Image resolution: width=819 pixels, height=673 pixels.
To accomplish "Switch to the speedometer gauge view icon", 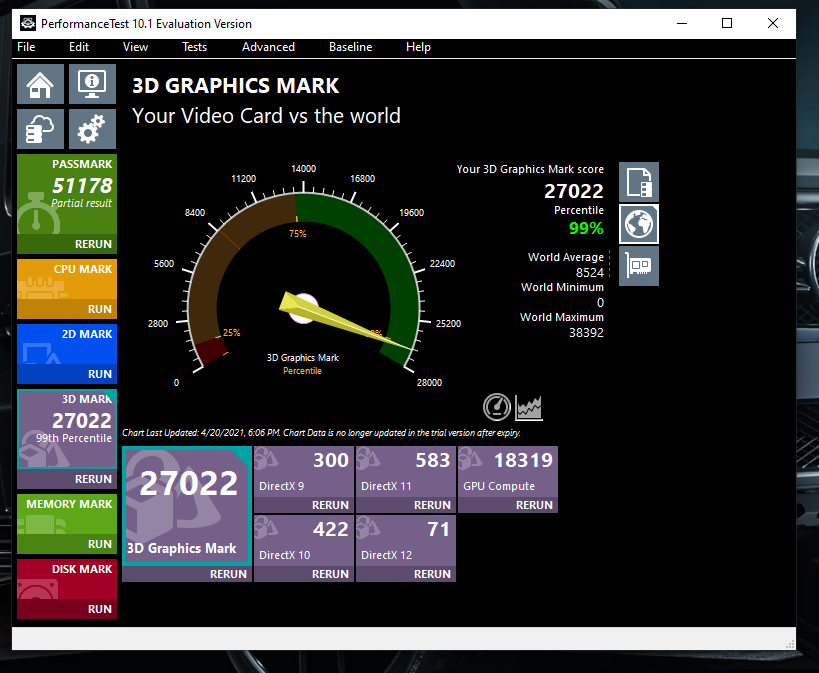I will click(496, 407).
